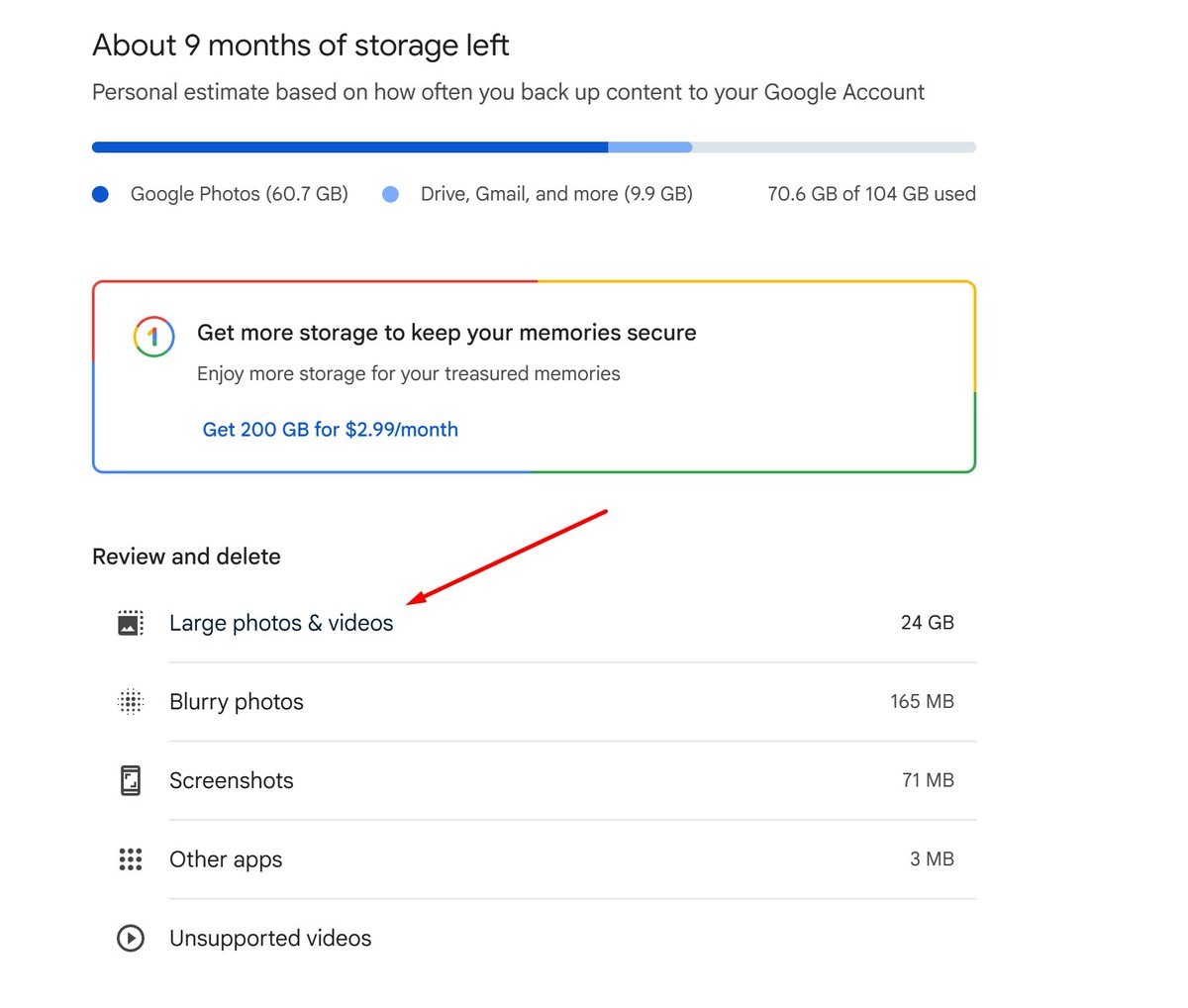Image resolution: width=1188 pixels, height=1008 pixels.
Task: Click the Large photos & videos icon
Action: pos(131,623)
